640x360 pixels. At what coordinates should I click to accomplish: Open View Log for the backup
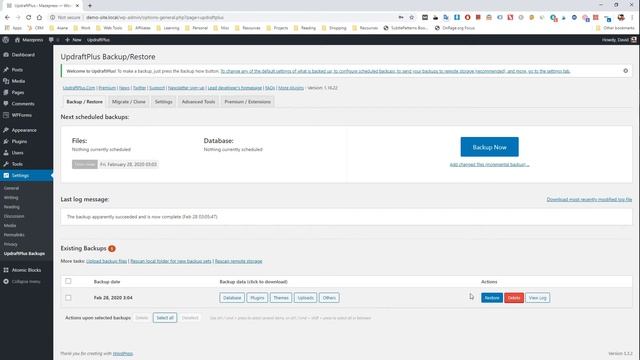pos(538,298)
